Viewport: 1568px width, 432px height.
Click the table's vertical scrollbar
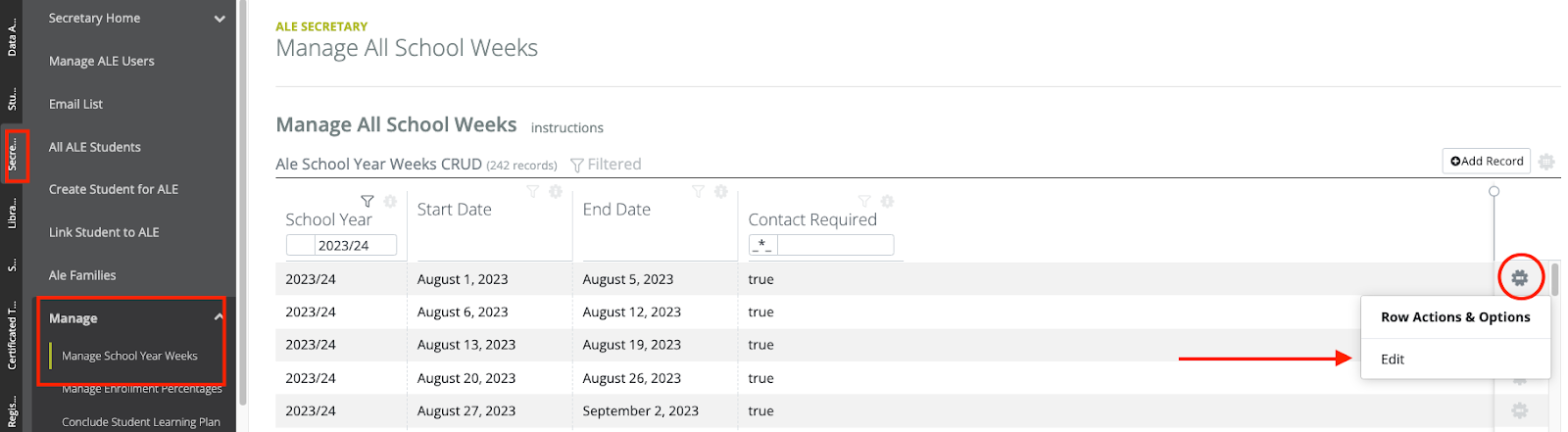tap(1555, 279)
